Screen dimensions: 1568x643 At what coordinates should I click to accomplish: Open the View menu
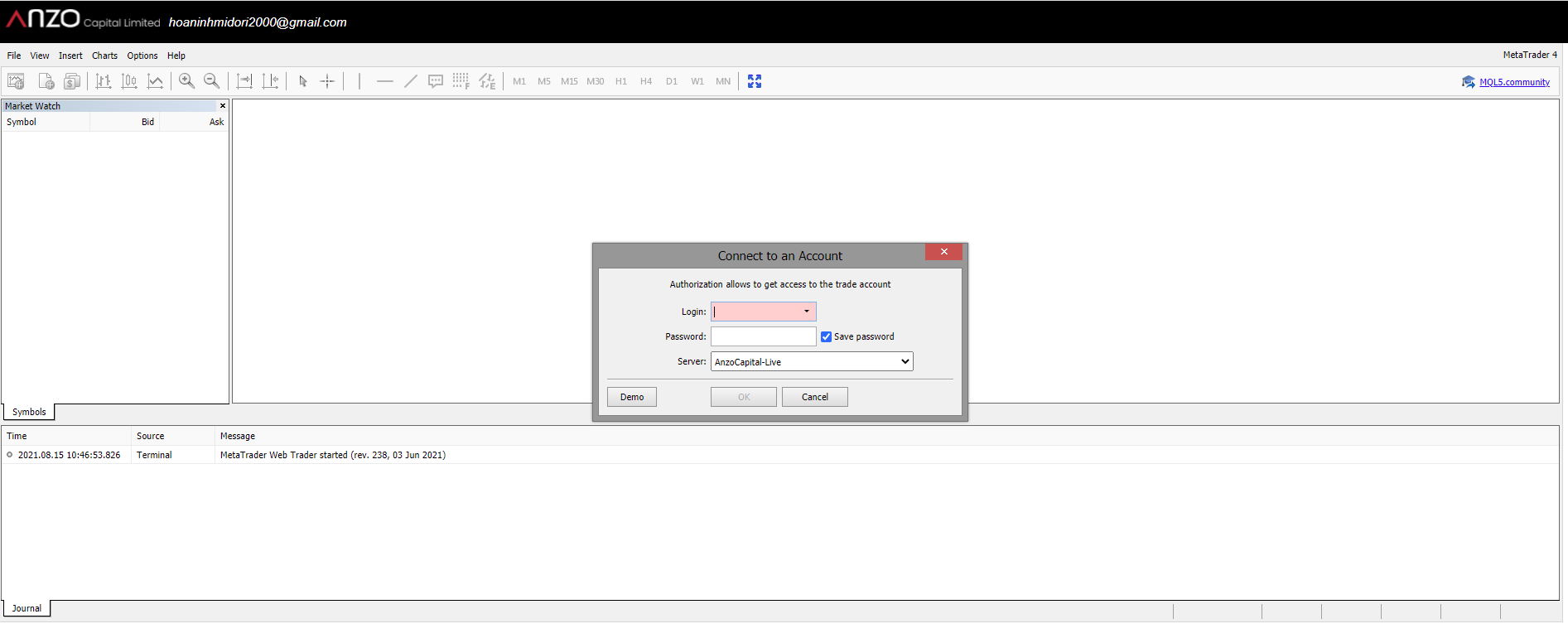[x=40, y=56]
